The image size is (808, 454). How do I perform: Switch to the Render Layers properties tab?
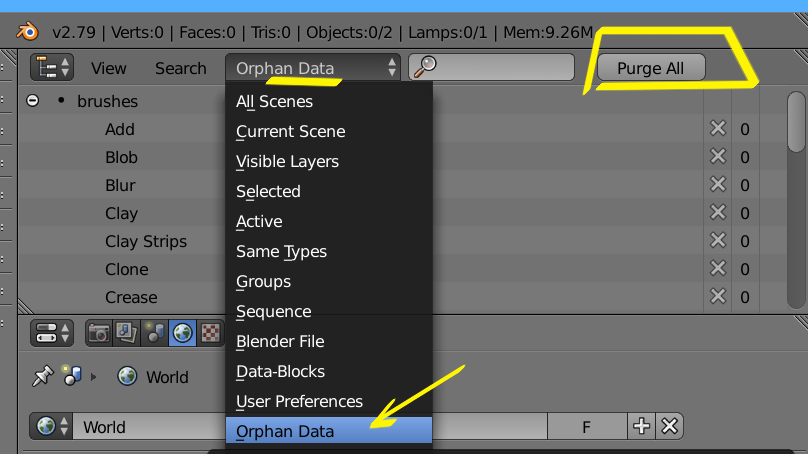coord(126,333)
